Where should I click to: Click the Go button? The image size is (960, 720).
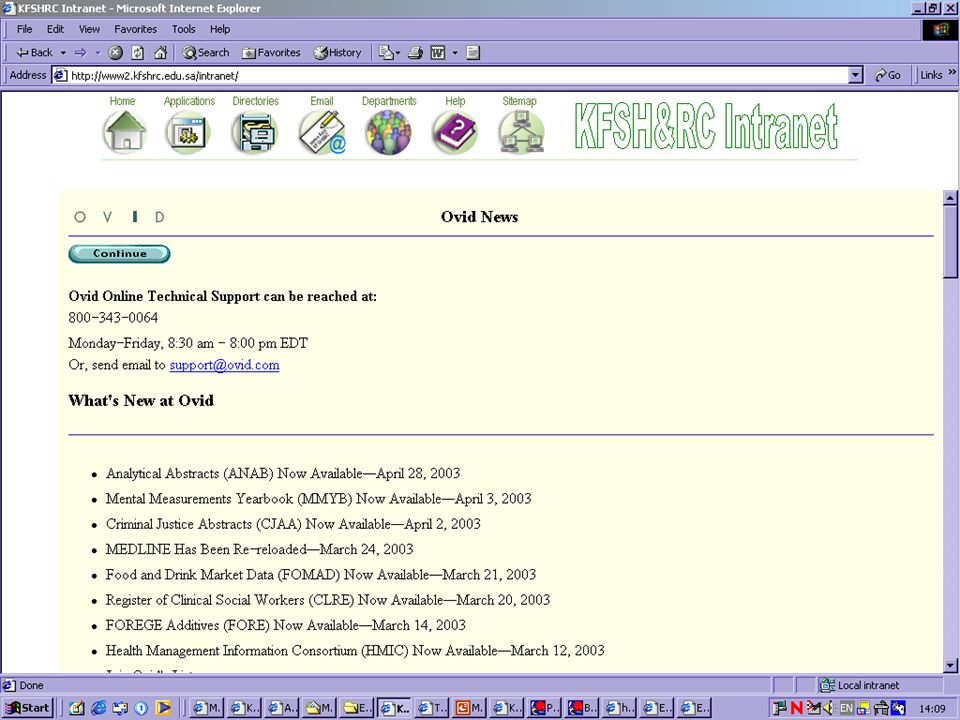[x=888, y=75]
